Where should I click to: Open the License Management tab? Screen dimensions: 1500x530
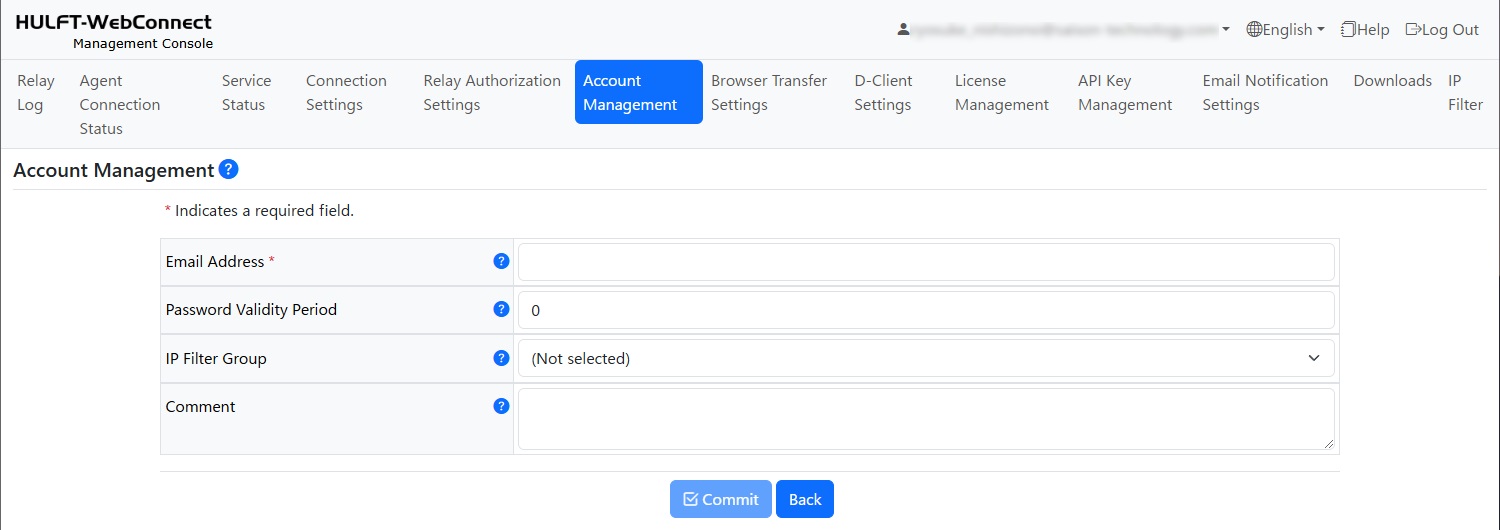[1001, 93]
